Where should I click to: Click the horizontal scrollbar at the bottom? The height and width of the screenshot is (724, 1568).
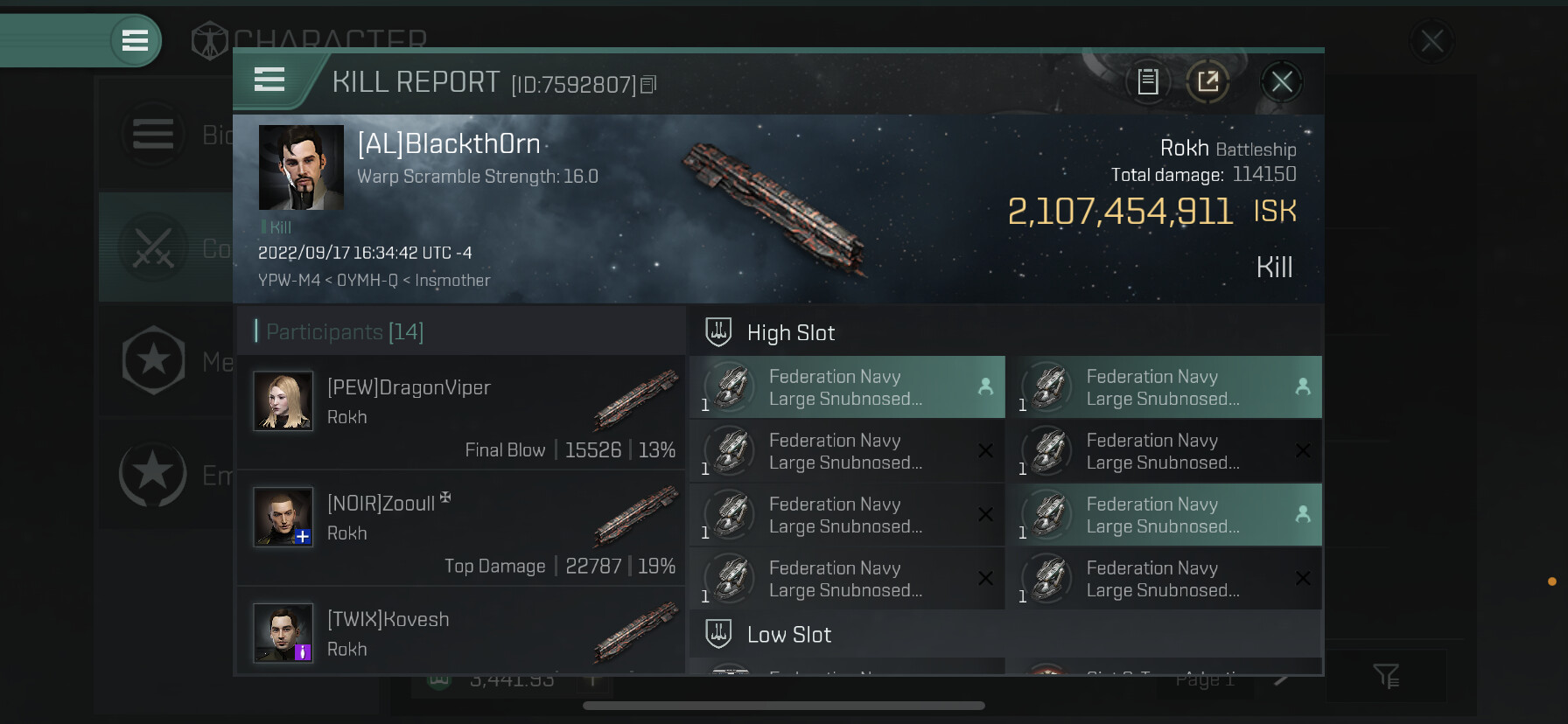[783, 706]
